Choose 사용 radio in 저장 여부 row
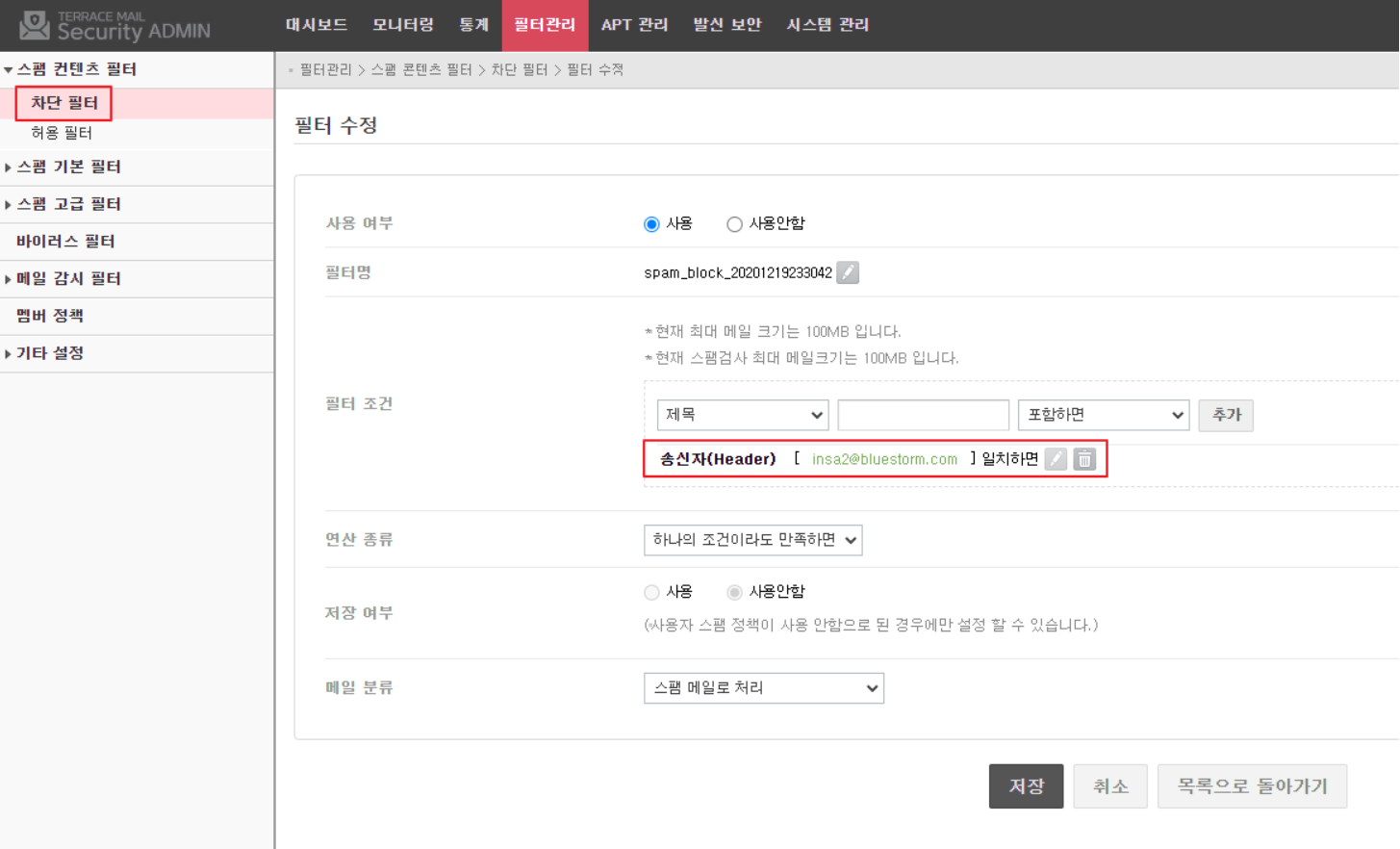1400x849 pixels. (651, 592)
